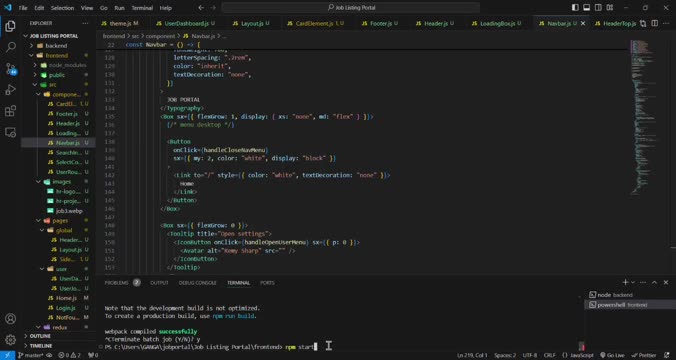Open the Manage gear settings icon
The height and width of the screenshot is (360, 676).
click(x=10, y=340)
